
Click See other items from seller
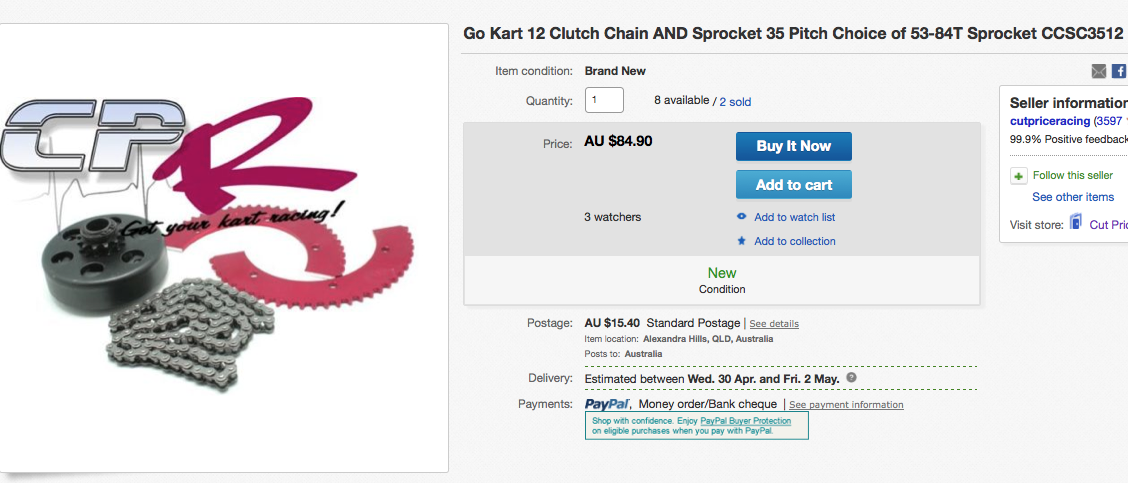coord(1073,197)
